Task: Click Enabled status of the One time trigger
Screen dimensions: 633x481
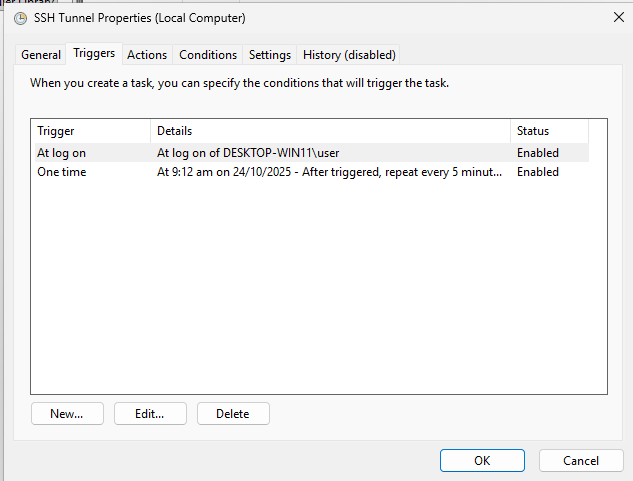Action: coord(538,172)
